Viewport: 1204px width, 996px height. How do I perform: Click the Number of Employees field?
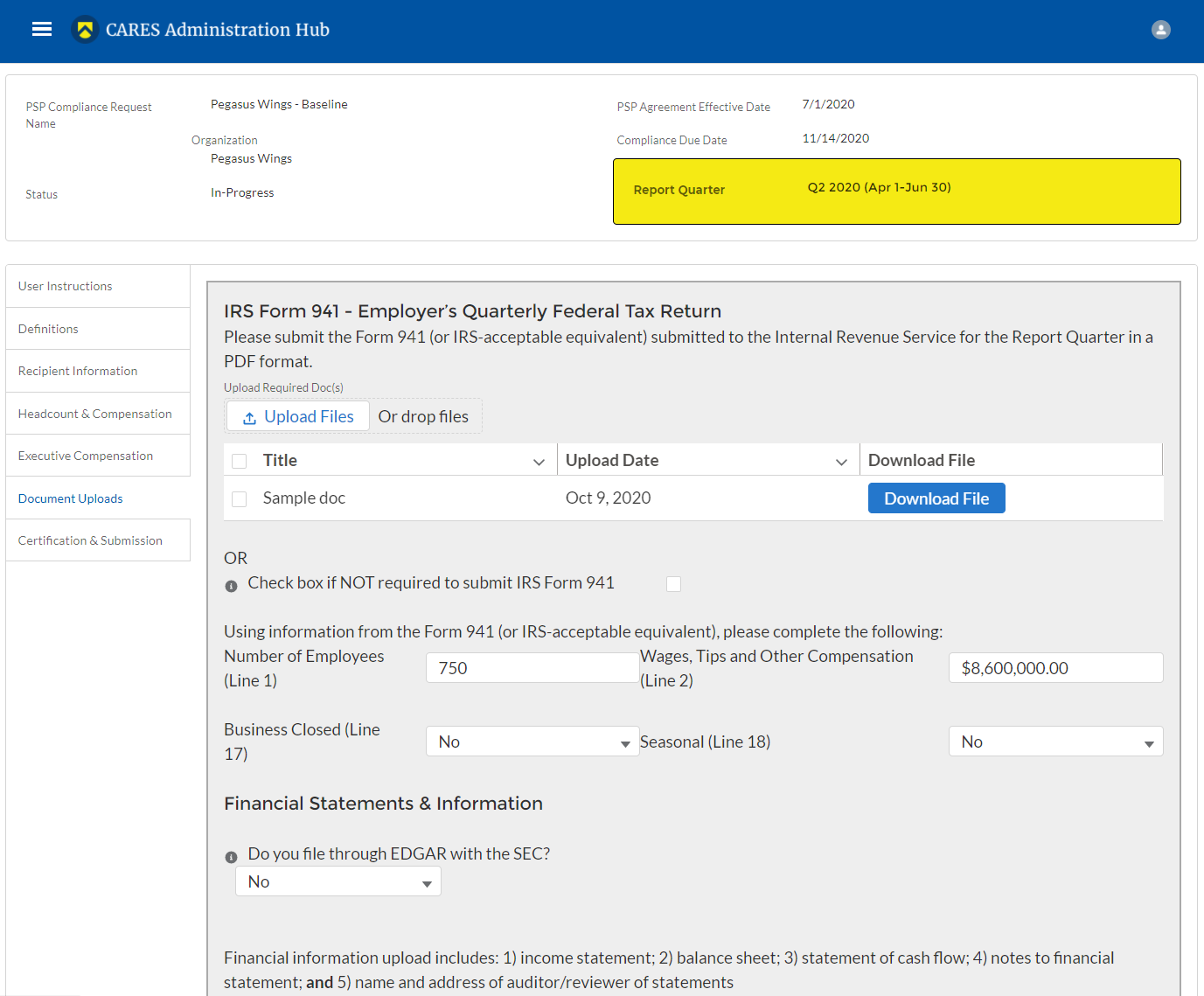pyautogui.click(x=532, y=668)
